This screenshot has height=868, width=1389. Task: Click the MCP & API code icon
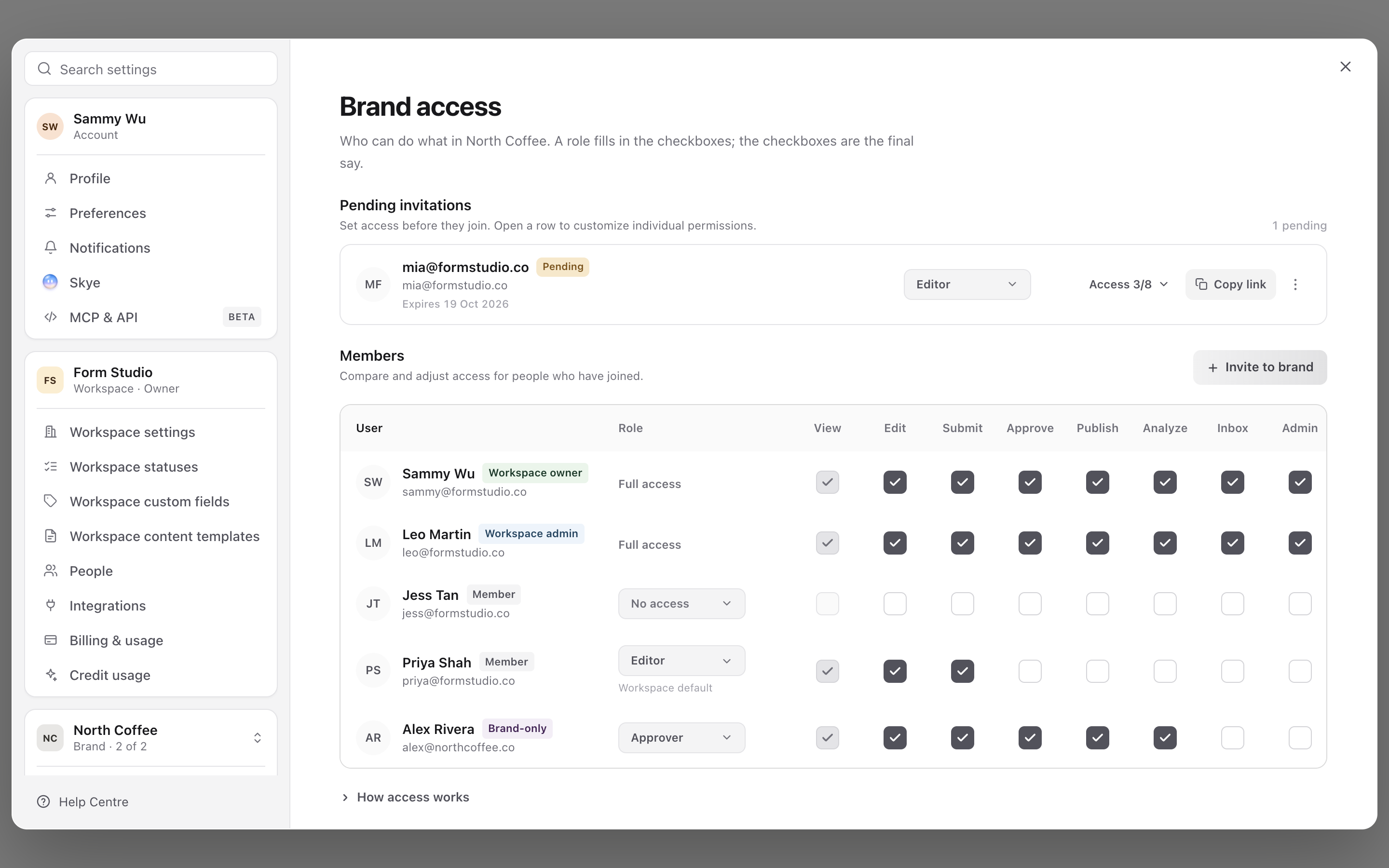click(51, 317)
